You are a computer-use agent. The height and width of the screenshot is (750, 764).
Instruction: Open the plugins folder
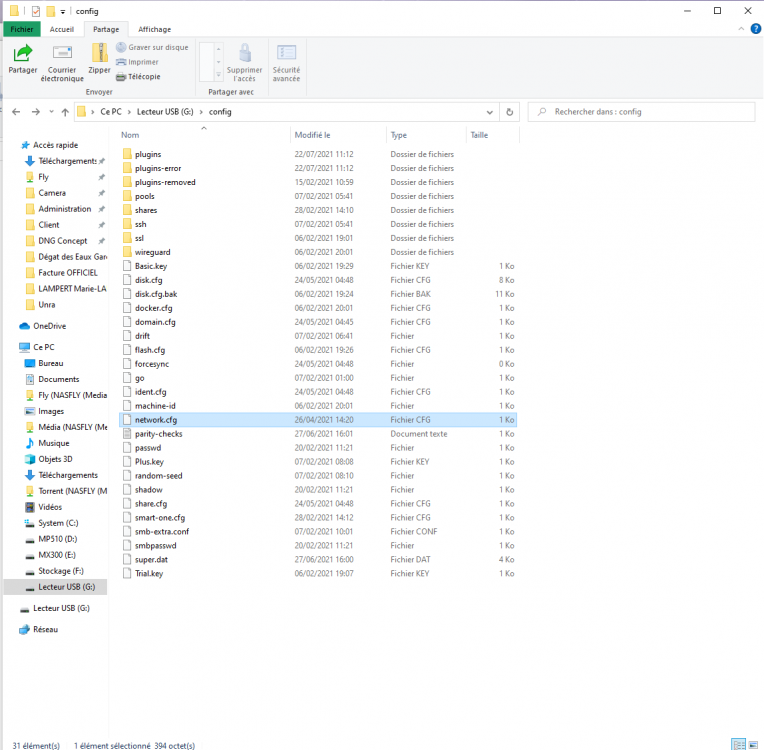(148, 154)
